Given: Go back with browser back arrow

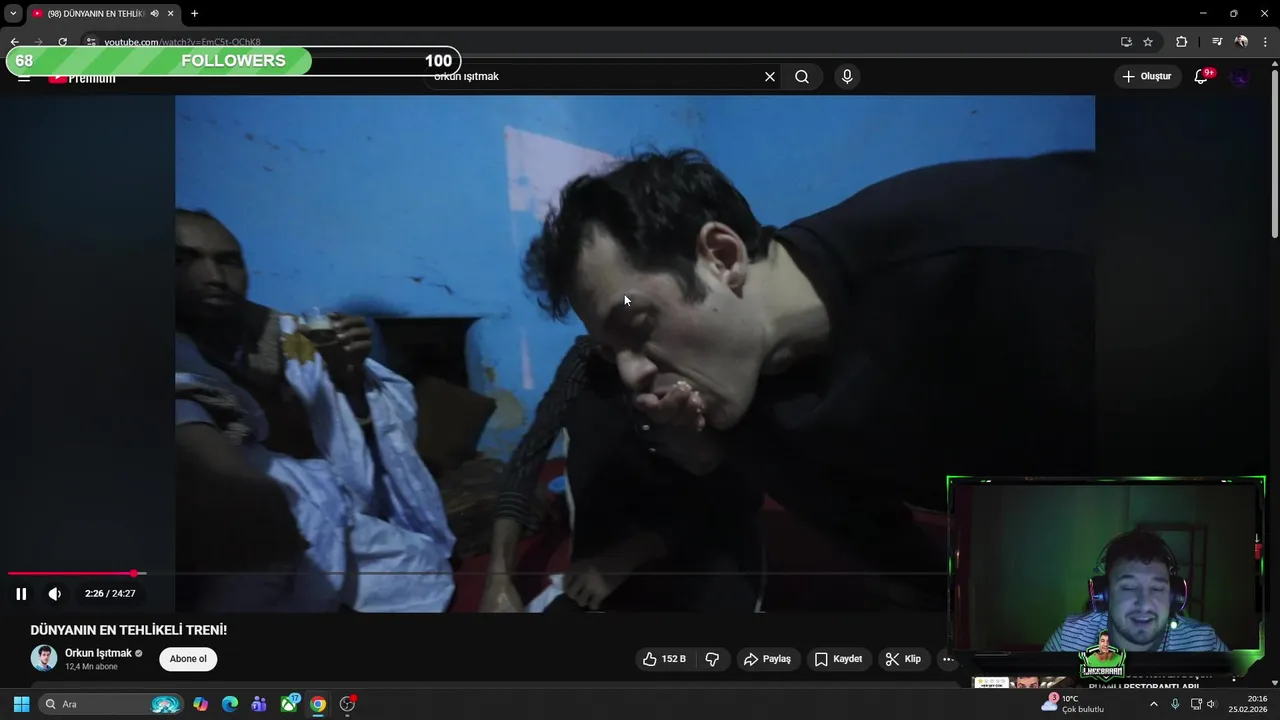Looking at the screenshot, I should click(14, 42).
